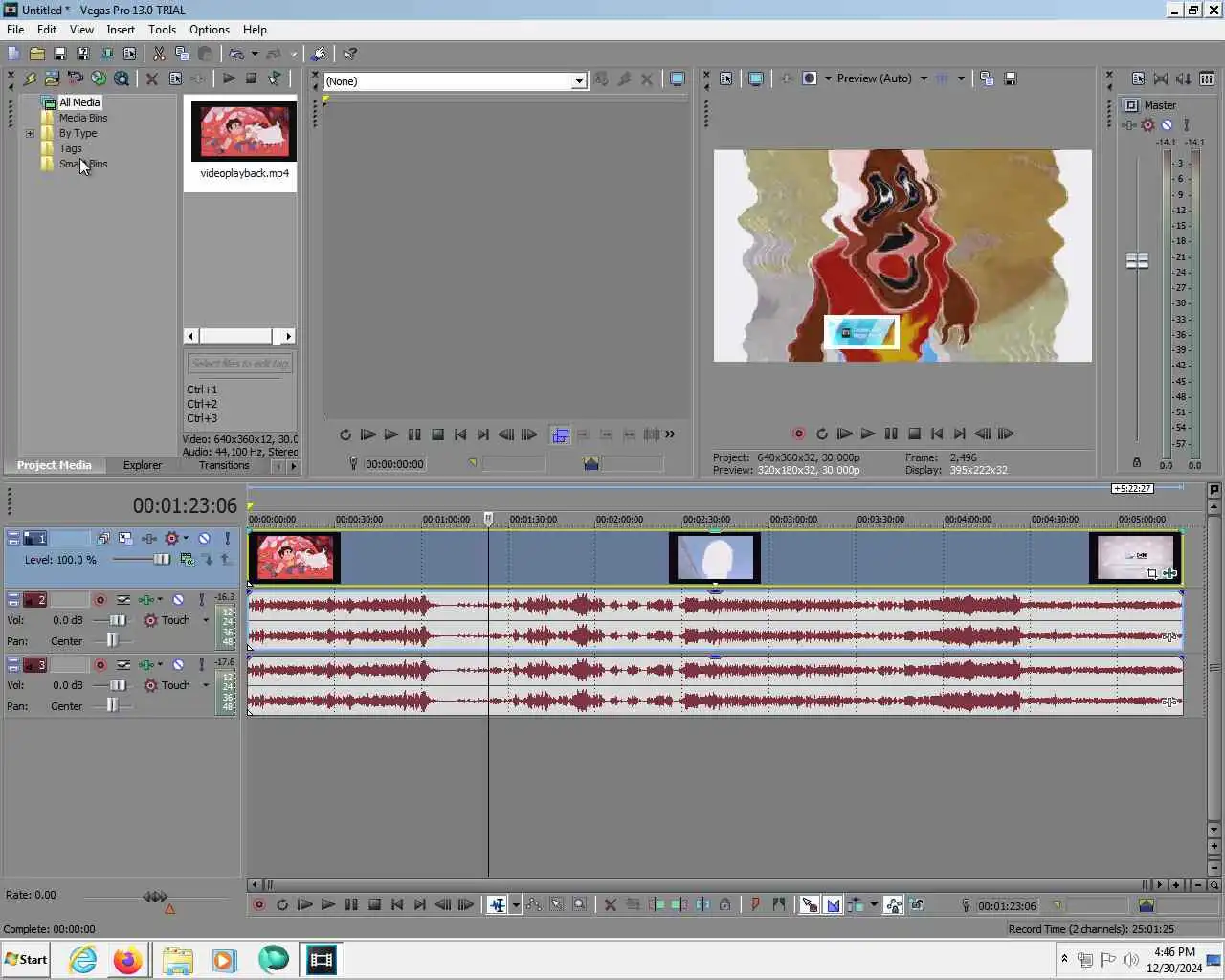Image resolution: width=1225 pixels, height=980 pixels.
Task: Click Pause in video preview transport
Action: click(891, 434)
